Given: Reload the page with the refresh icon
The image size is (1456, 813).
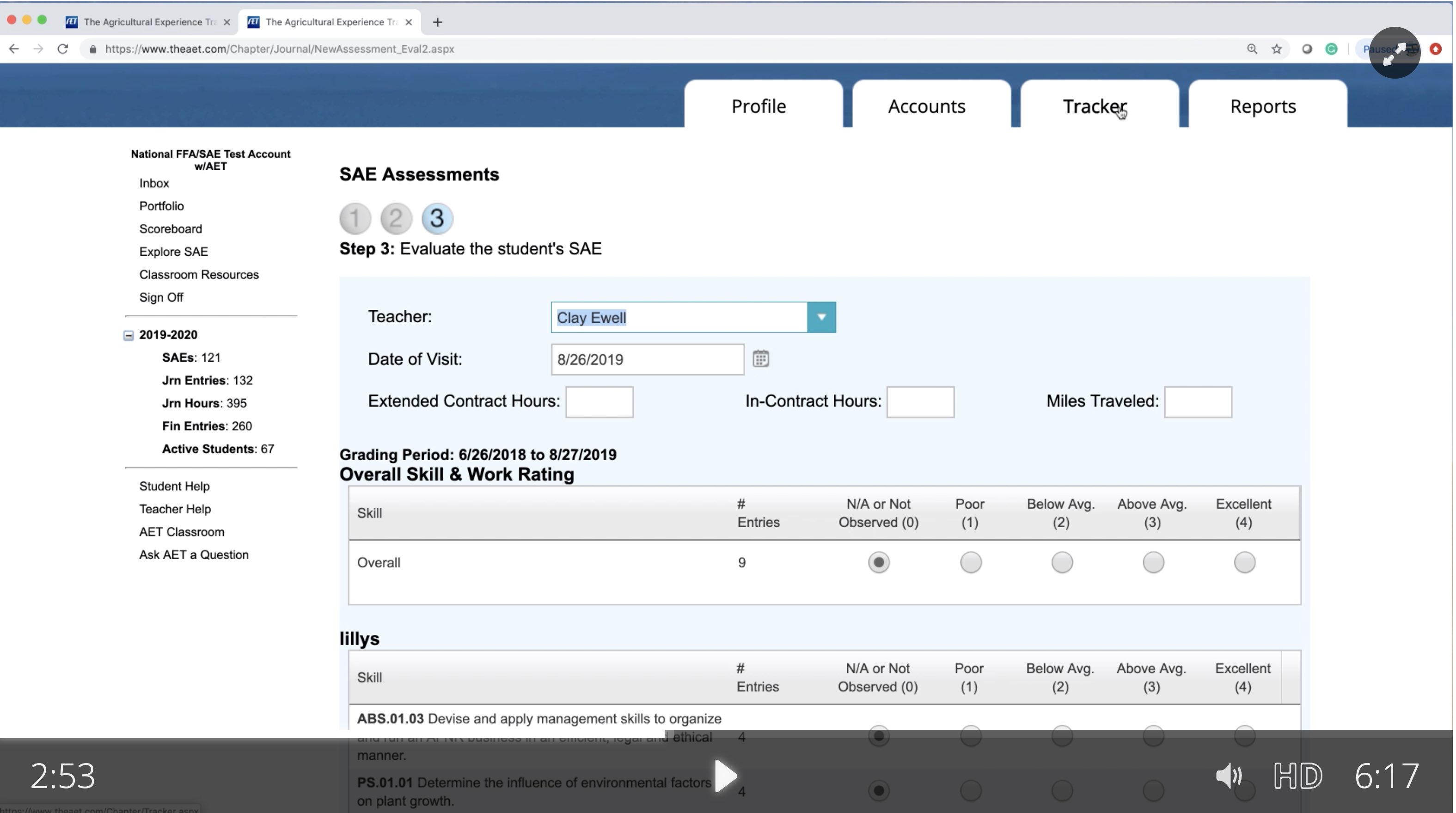Looking at the screenshot, I should [x=63, y=49].
